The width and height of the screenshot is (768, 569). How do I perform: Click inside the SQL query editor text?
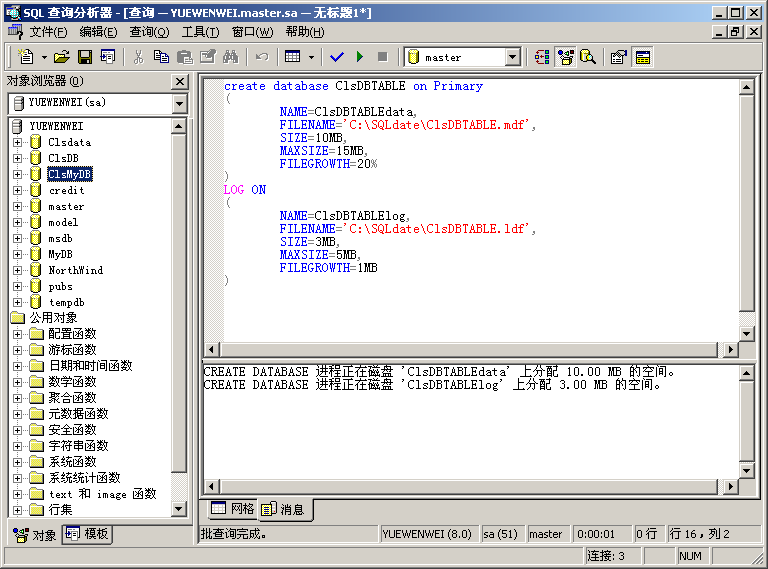point(481,211)
